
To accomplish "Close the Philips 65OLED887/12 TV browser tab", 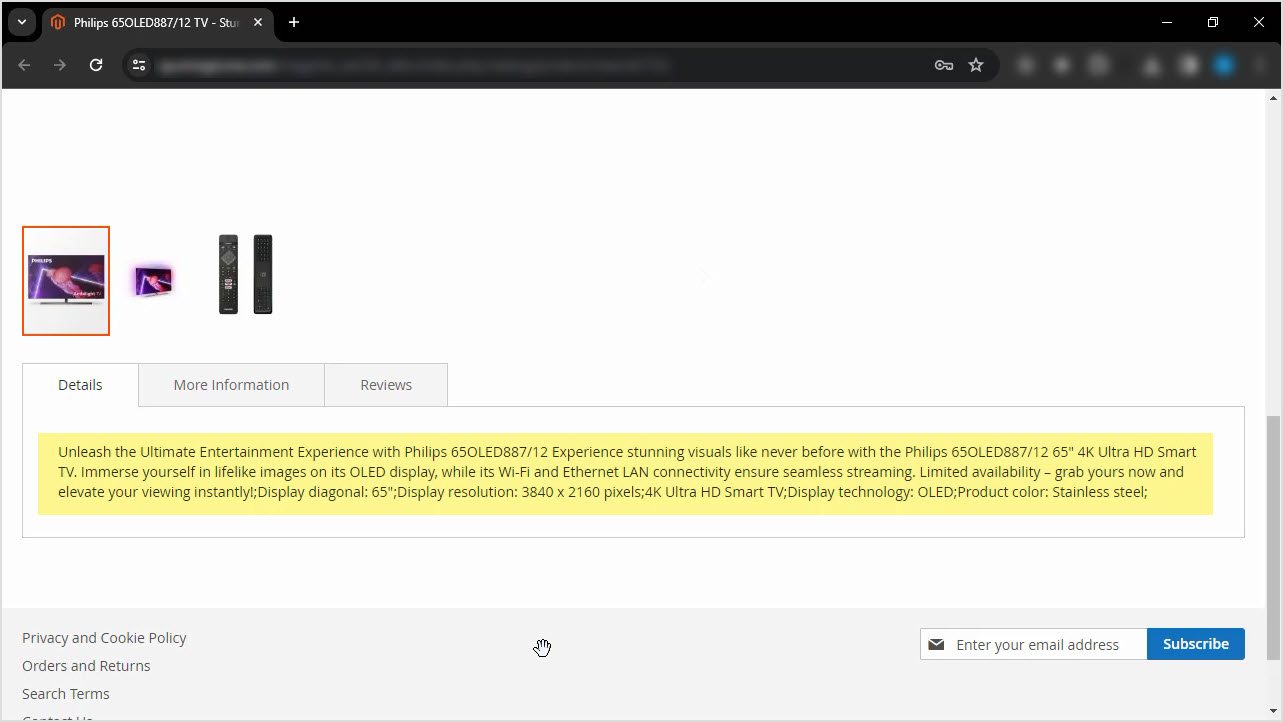I will pos(258,22).
